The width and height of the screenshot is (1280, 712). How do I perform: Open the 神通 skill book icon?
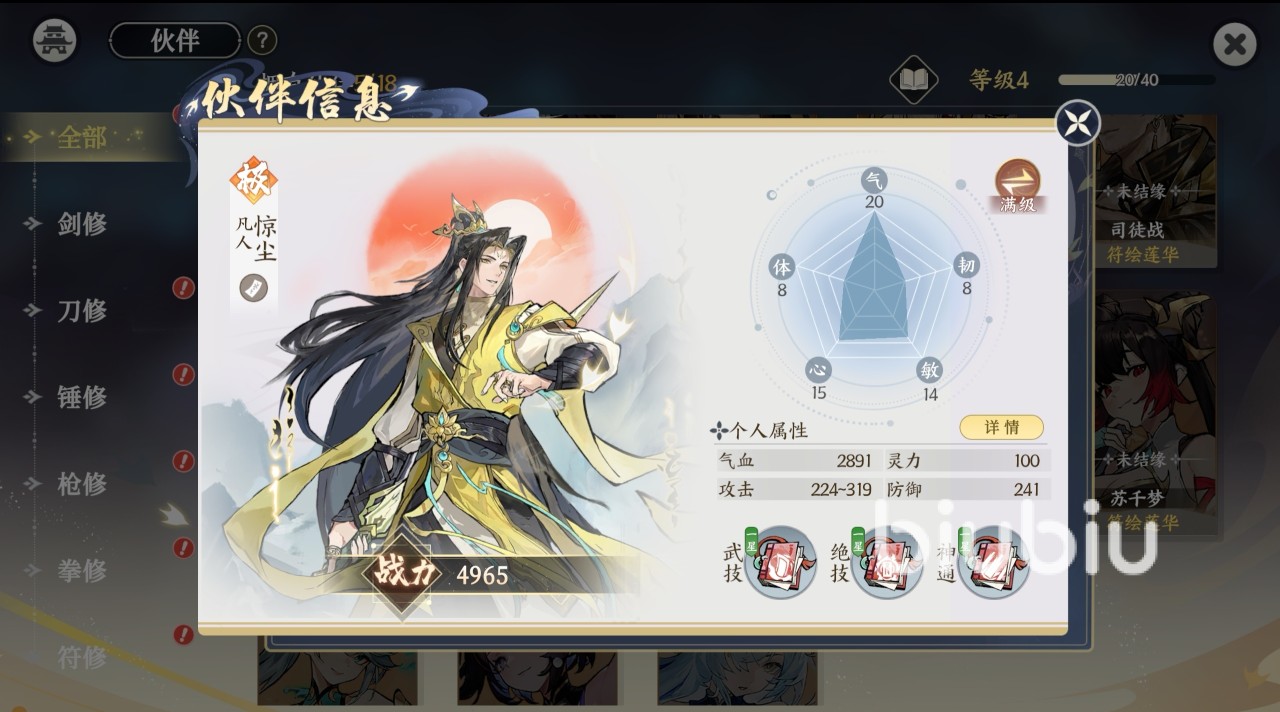tap(993, 562)
